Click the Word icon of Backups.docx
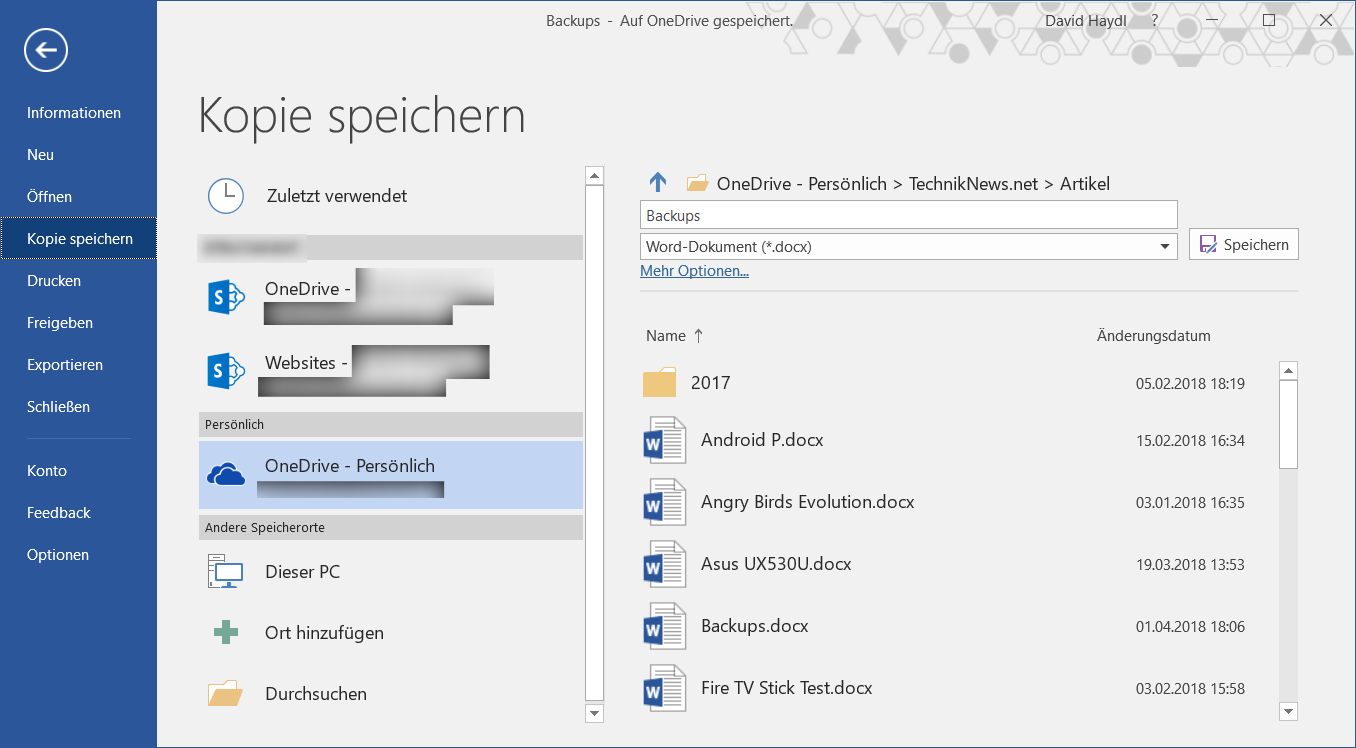This screenshot has width=1356, height=748. pyautogui.click(x=665, y=626)
